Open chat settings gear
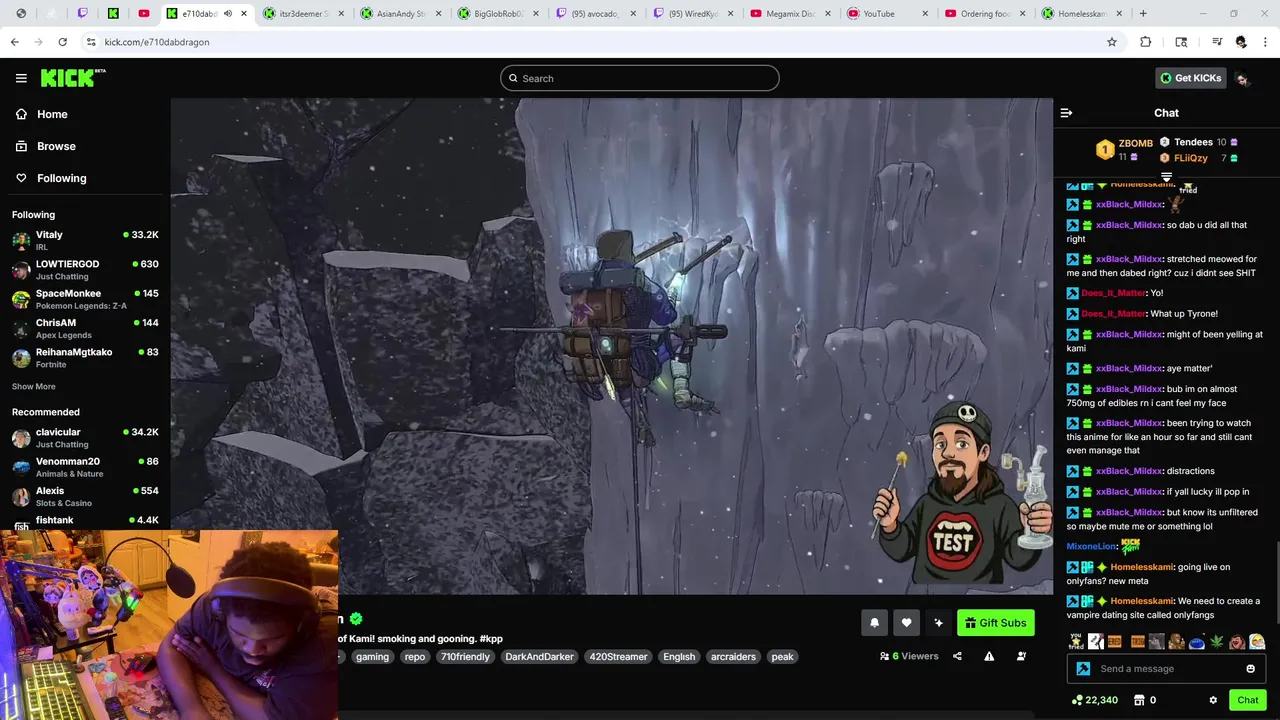 pos(1213,700)
